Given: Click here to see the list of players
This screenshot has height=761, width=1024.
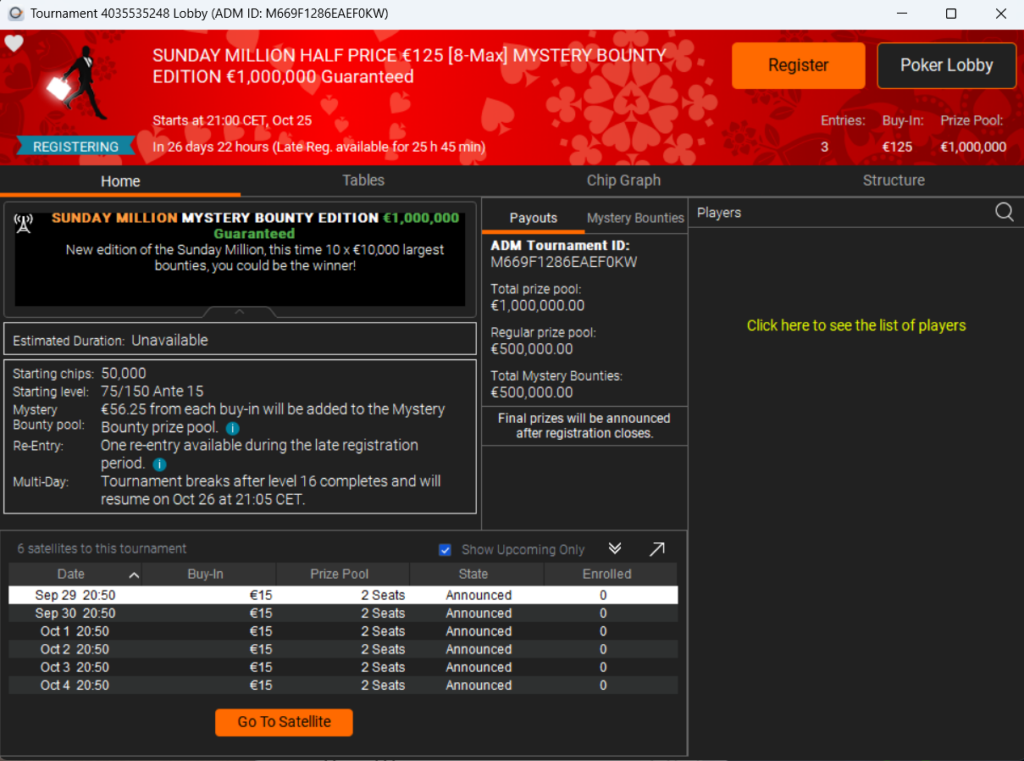Looking at the screenshot, I should (856, 325).
